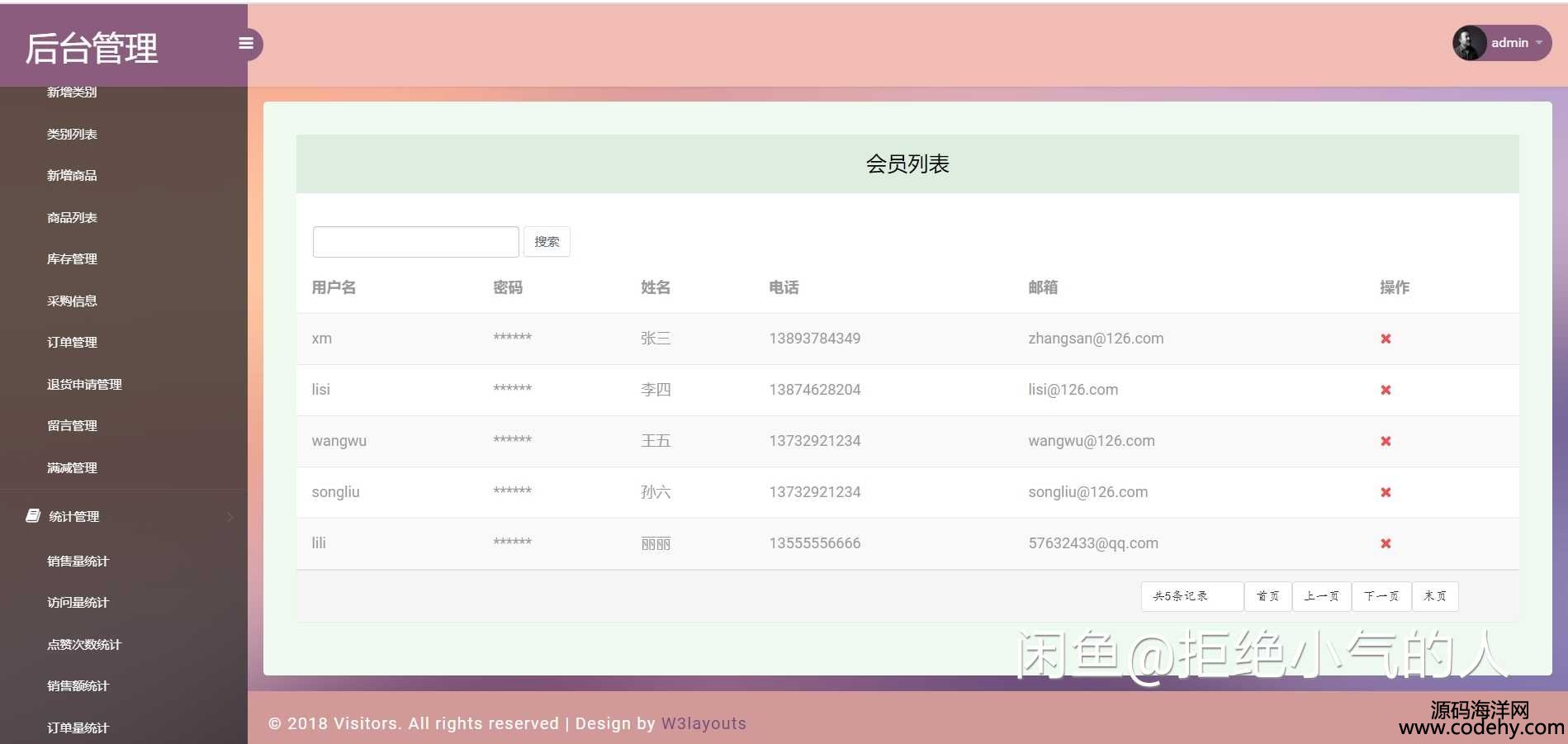Screen dimensions: 1568x744
Task: Open 采购信息 in sidebar
Action: click(72, 301)
